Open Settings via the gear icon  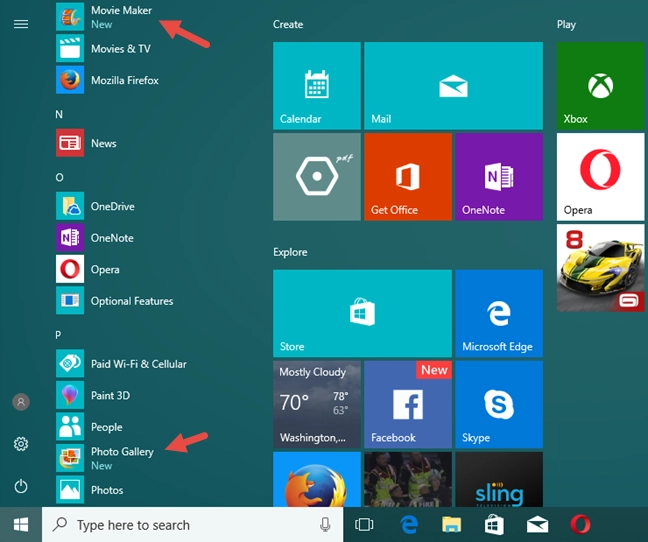[21, 444]
